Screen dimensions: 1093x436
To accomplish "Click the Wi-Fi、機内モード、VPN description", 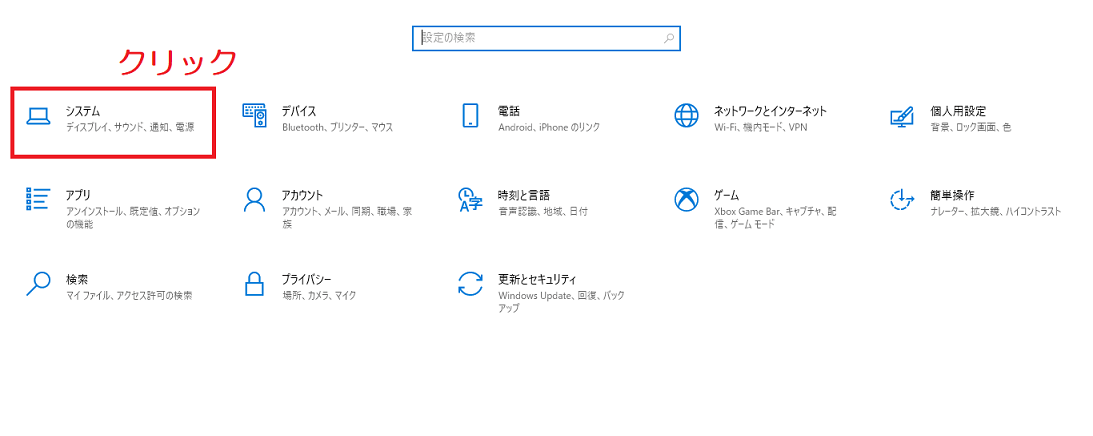I will (x=760, y=128).
